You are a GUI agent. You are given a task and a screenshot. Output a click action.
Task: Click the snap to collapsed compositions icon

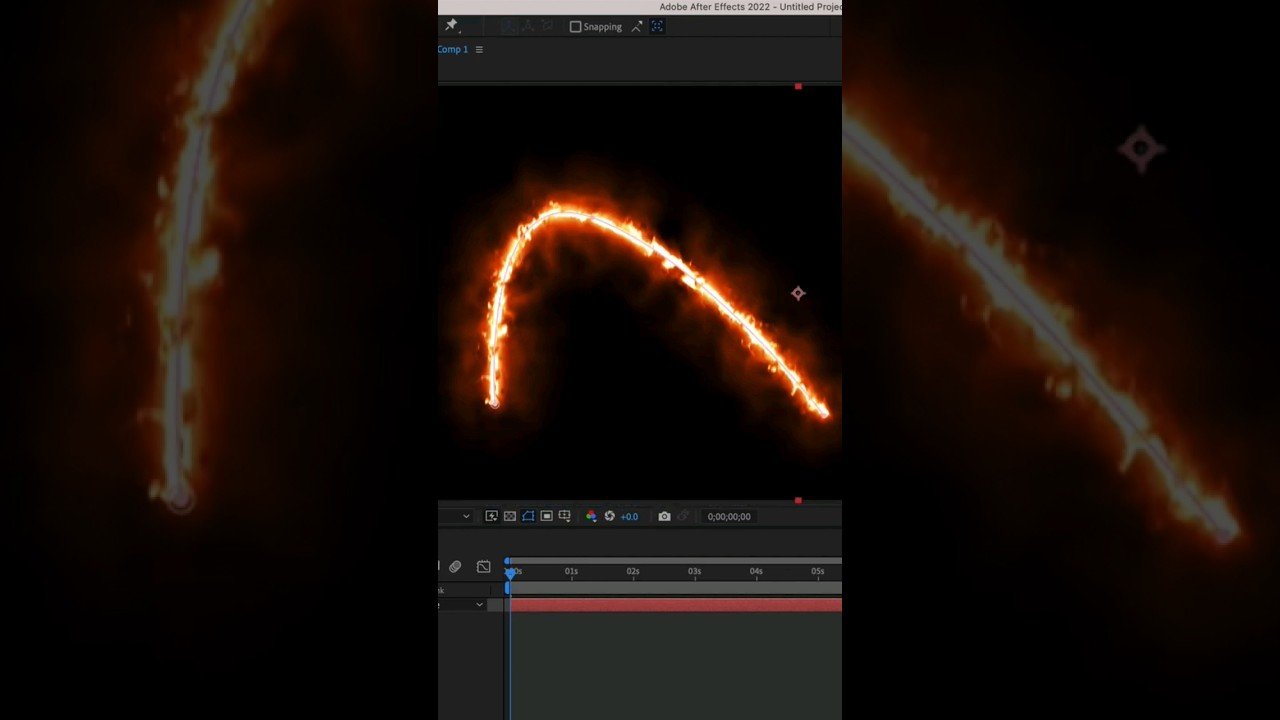[x=657, y=27]
